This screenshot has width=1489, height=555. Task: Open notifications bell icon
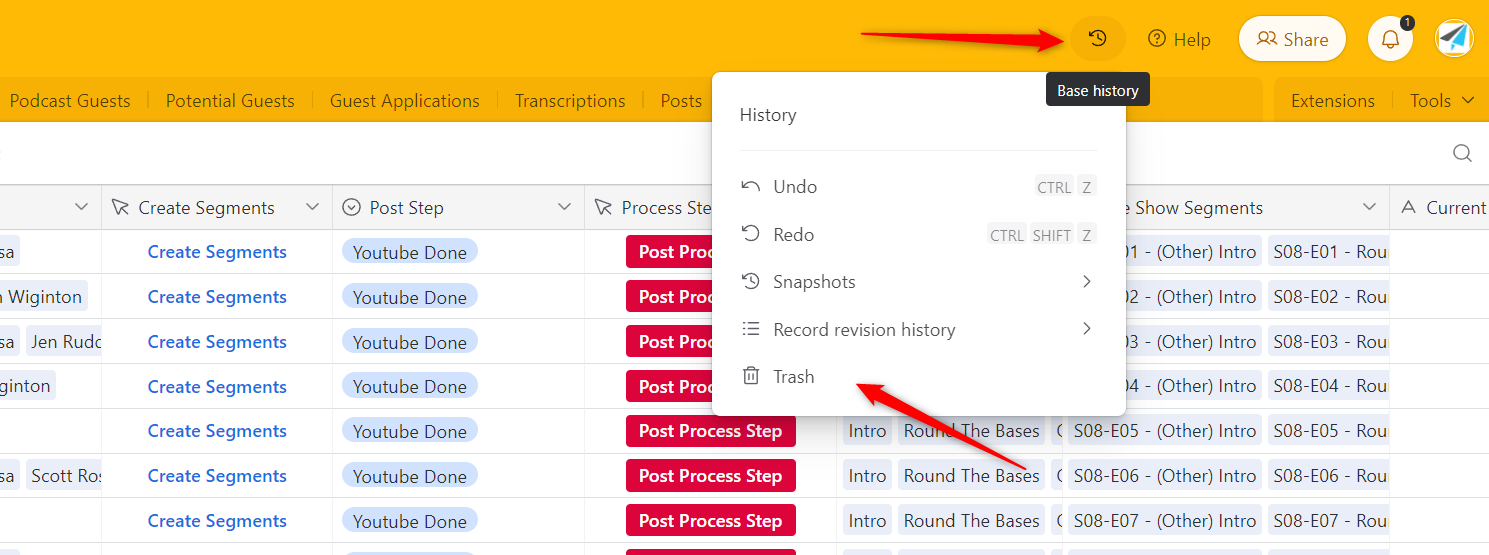pyautogui.click(x=1390, y=39)
